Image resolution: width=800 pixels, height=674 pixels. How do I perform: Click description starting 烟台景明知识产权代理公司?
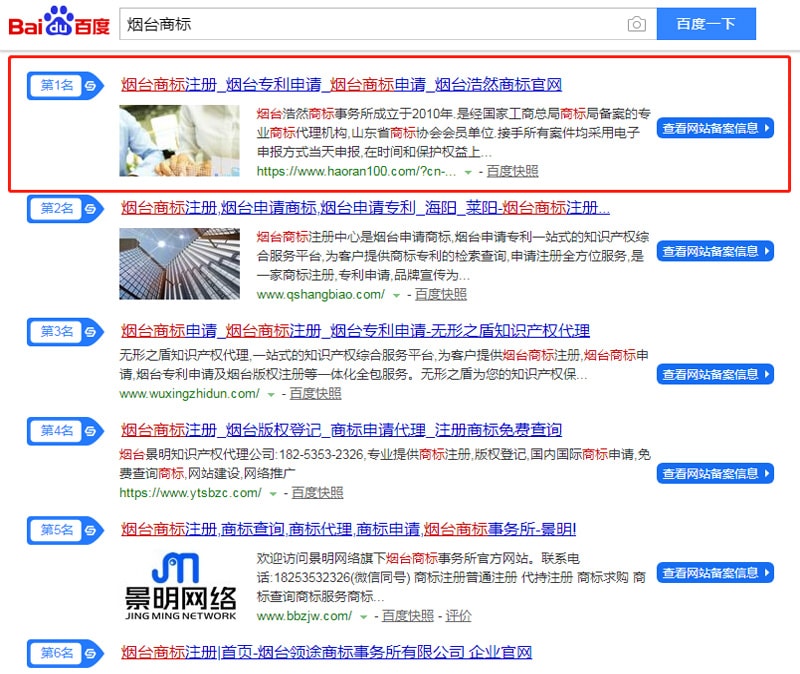point(385,464)
